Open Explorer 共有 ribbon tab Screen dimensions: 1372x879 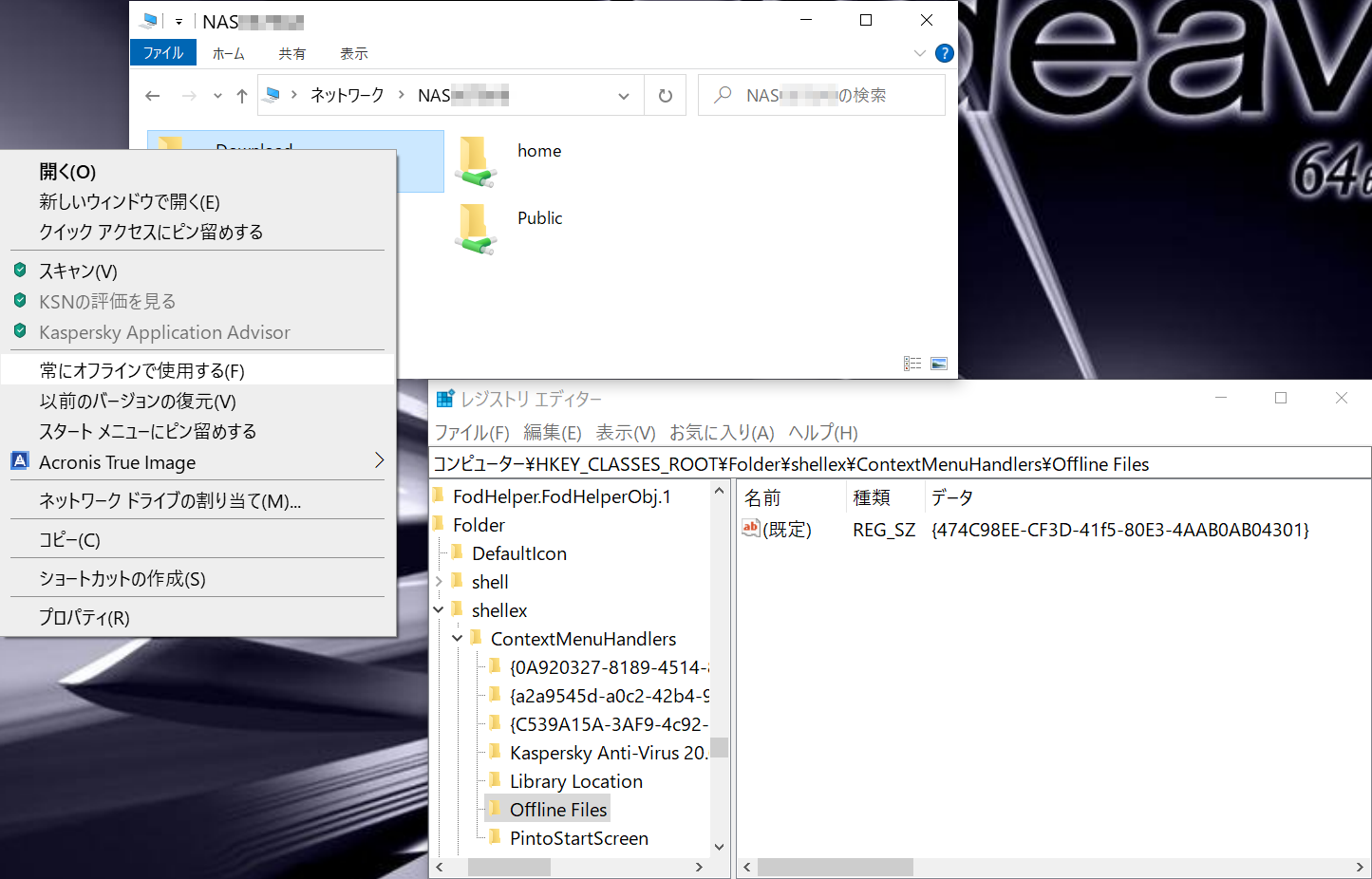tap(291, 53)
